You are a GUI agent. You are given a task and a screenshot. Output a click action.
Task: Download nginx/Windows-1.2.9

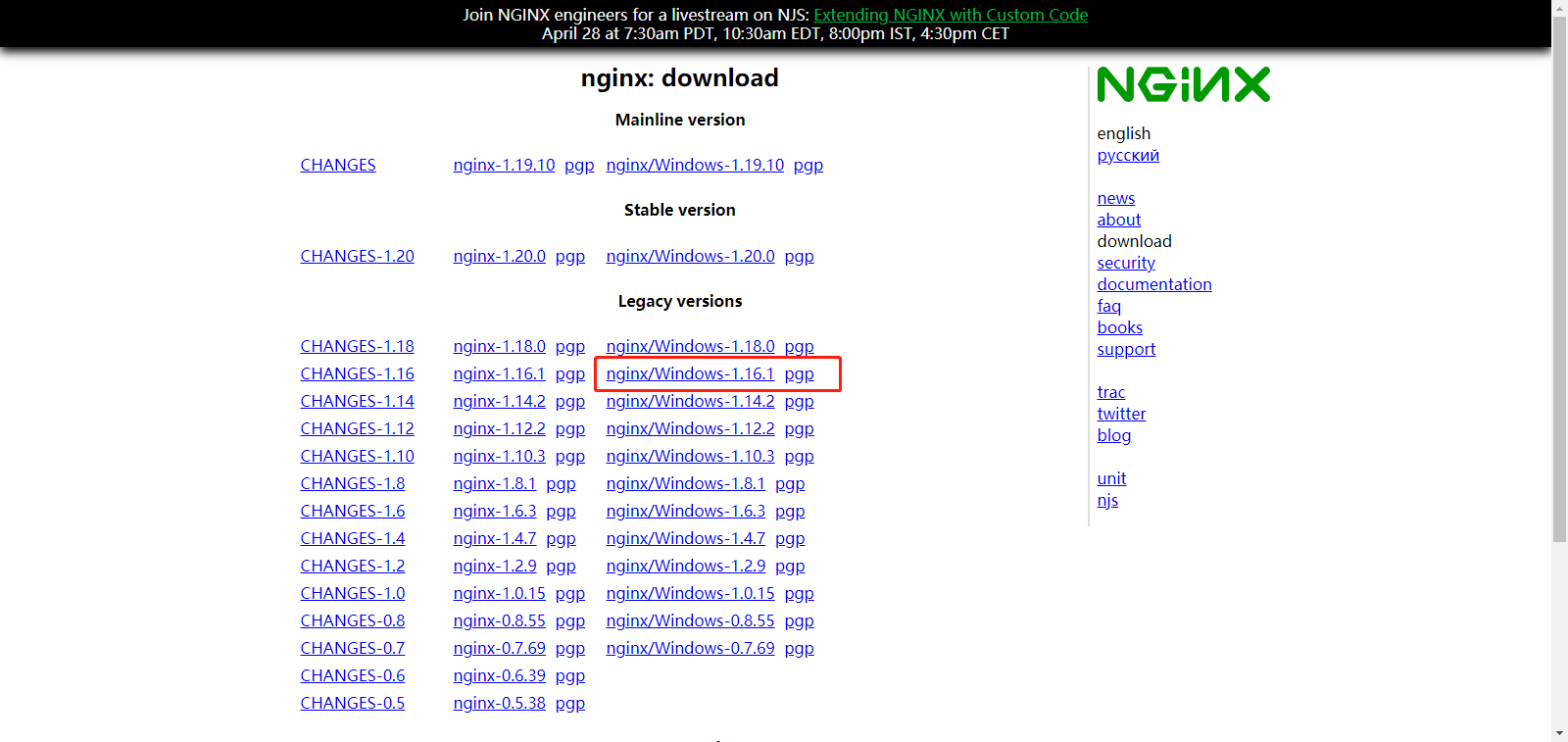685,566
